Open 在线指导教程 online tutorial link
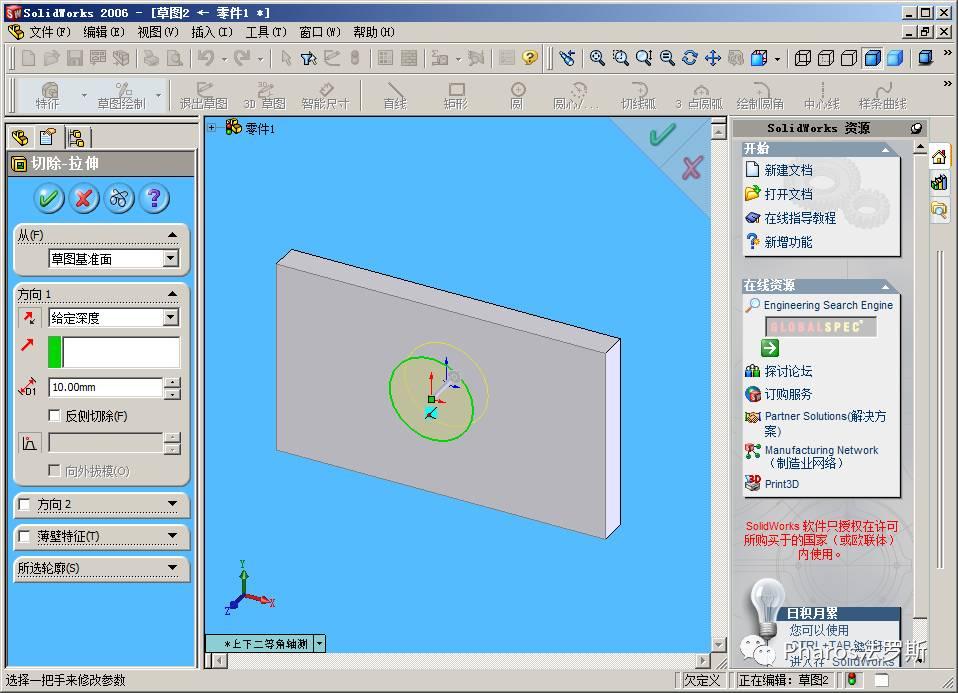The width and height of the screenshot is (958, 693). coord(800,218)
